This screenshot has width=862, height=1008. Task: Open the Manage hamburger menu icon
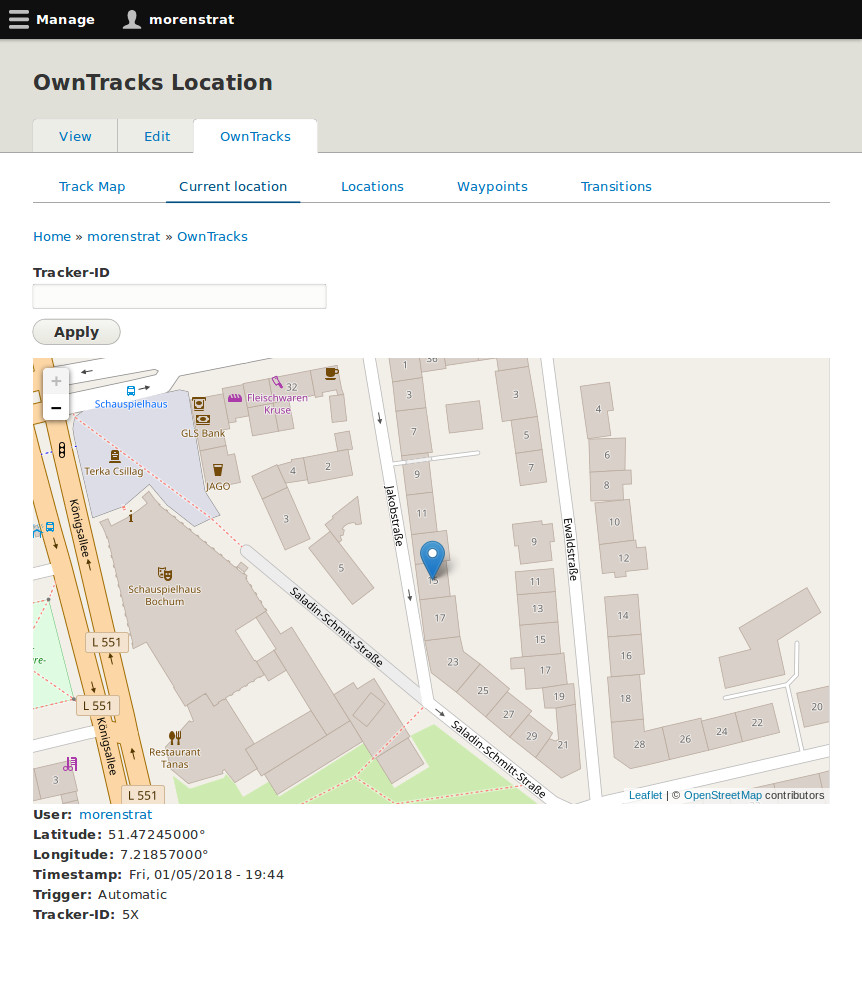pos(19,19)
